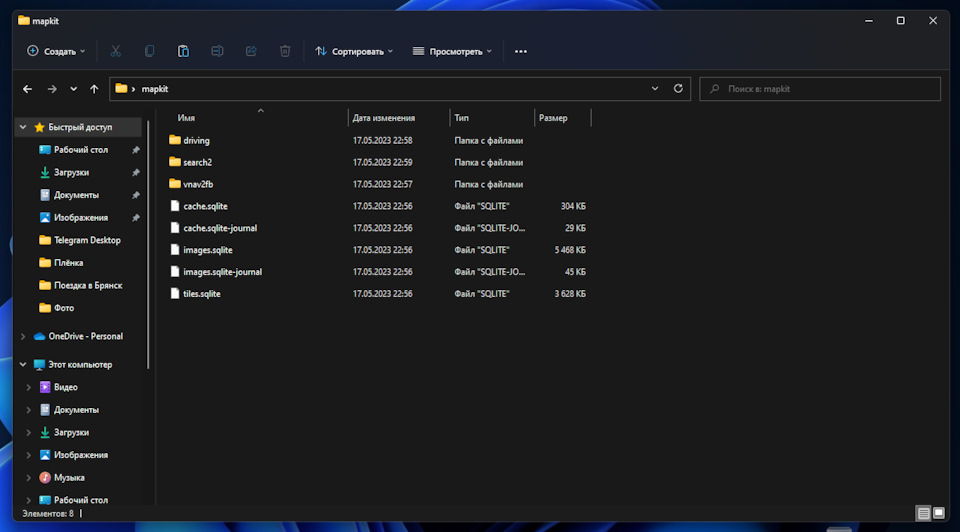Open the Создать menu
This screenshot has height=532, width=960.
point(56,51)
